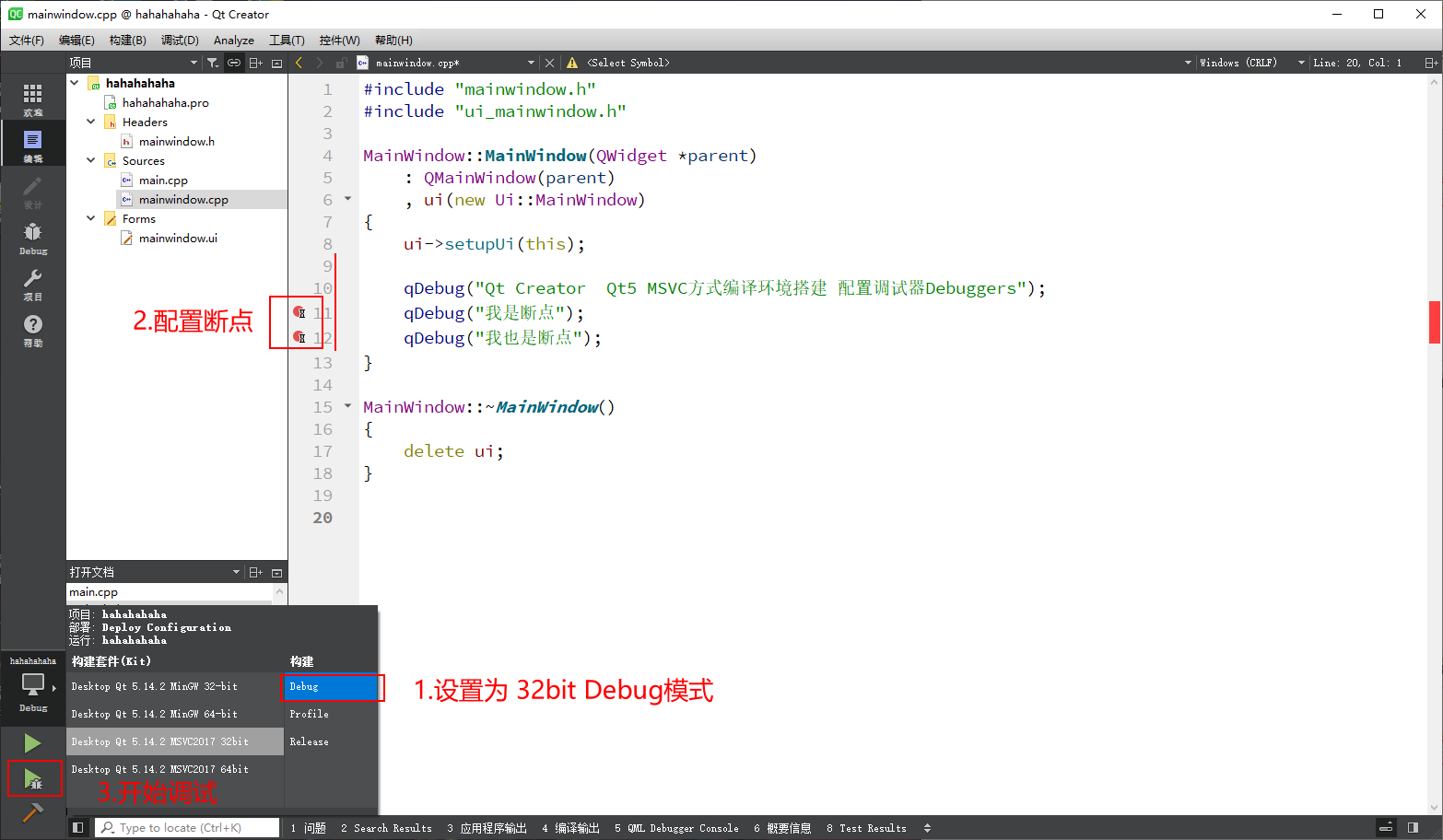Toggle the breakpoint on line 11
The width and height of the screenshot is (1443, 840).
point(300,312)
